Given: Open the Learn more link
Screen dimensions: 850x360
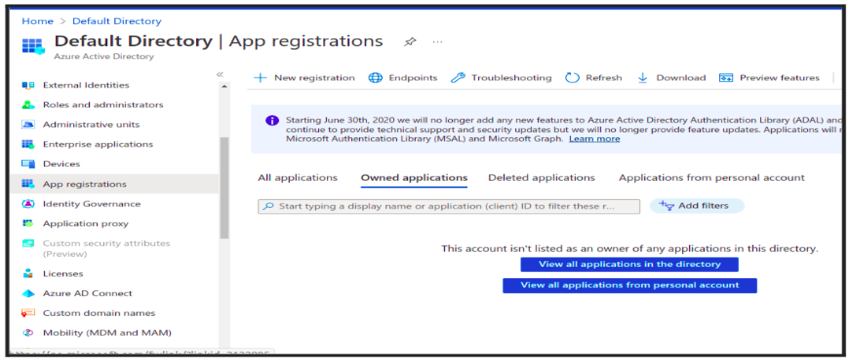Looking at the screenshot, I should (594, 139).
